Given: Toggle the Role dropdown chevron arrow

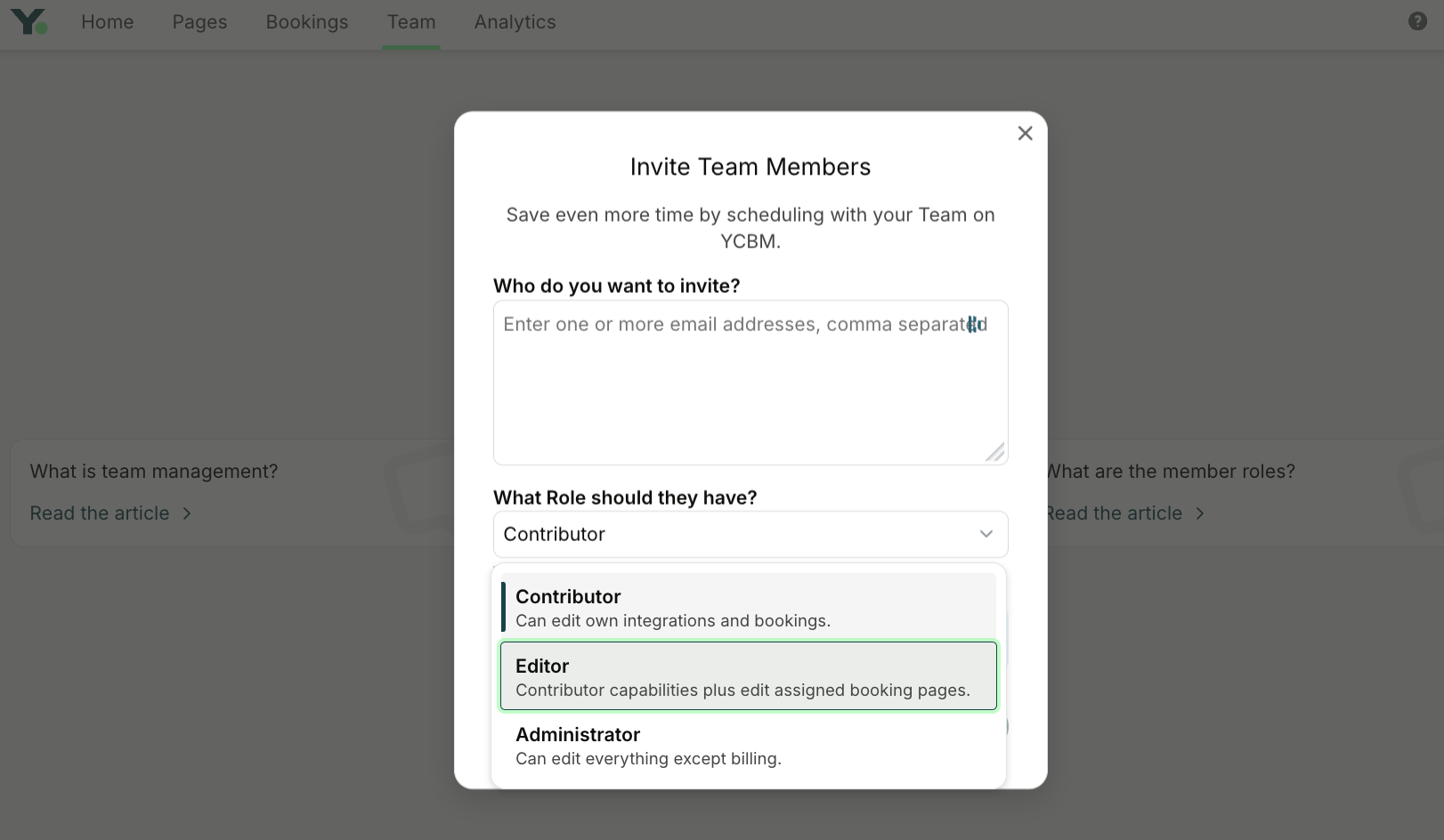Looking at the screenshot, I should click(x=986, y=534).
